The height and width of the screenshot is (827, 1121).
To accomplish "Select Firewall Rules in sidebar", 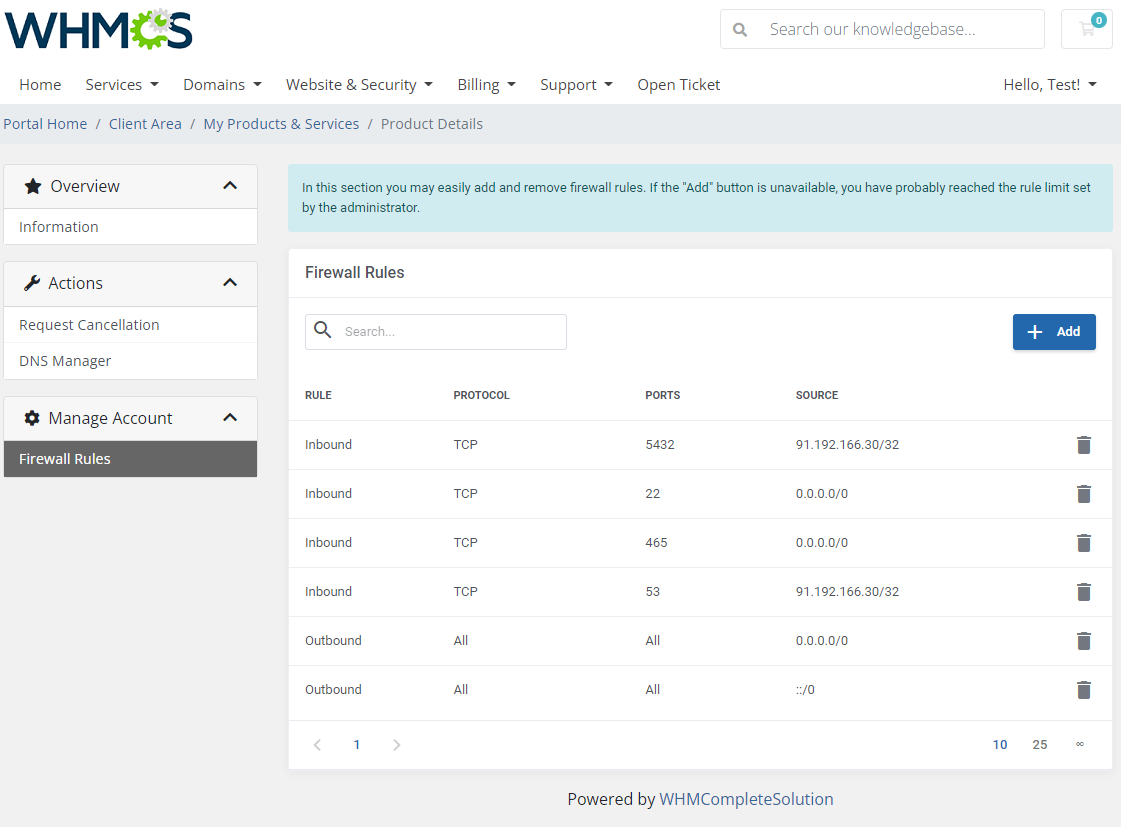I will tap(130, 459).
